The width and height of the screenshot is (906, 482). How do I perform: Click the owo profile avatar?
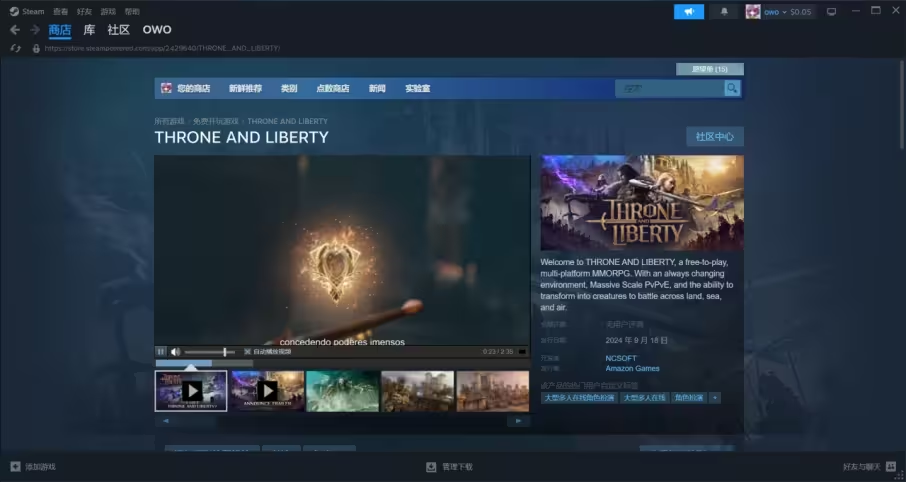coord(752,12)
